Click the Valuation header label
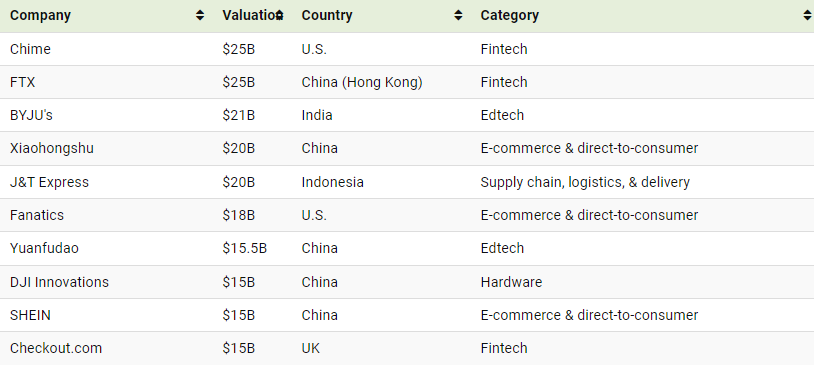Screen dimensions: 814x370 coord(250,16)
